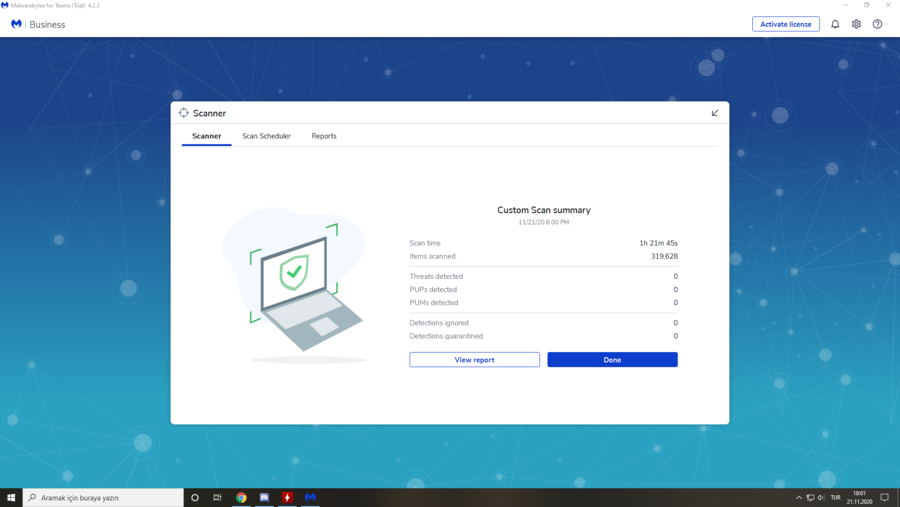Open settings gear in Malwarebytes header

click(856, 24)
